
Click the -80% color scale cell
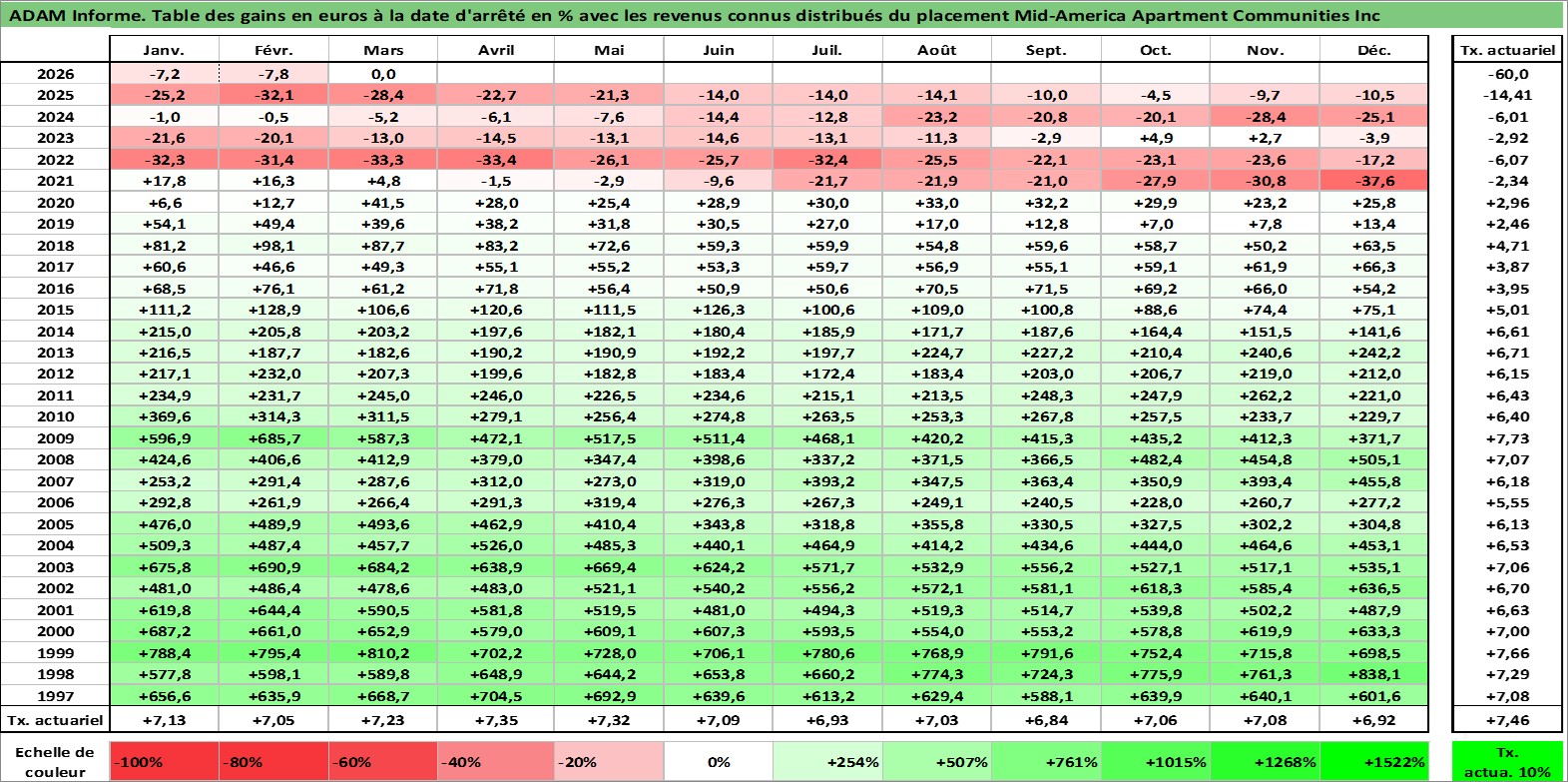[x=273, y=761]
